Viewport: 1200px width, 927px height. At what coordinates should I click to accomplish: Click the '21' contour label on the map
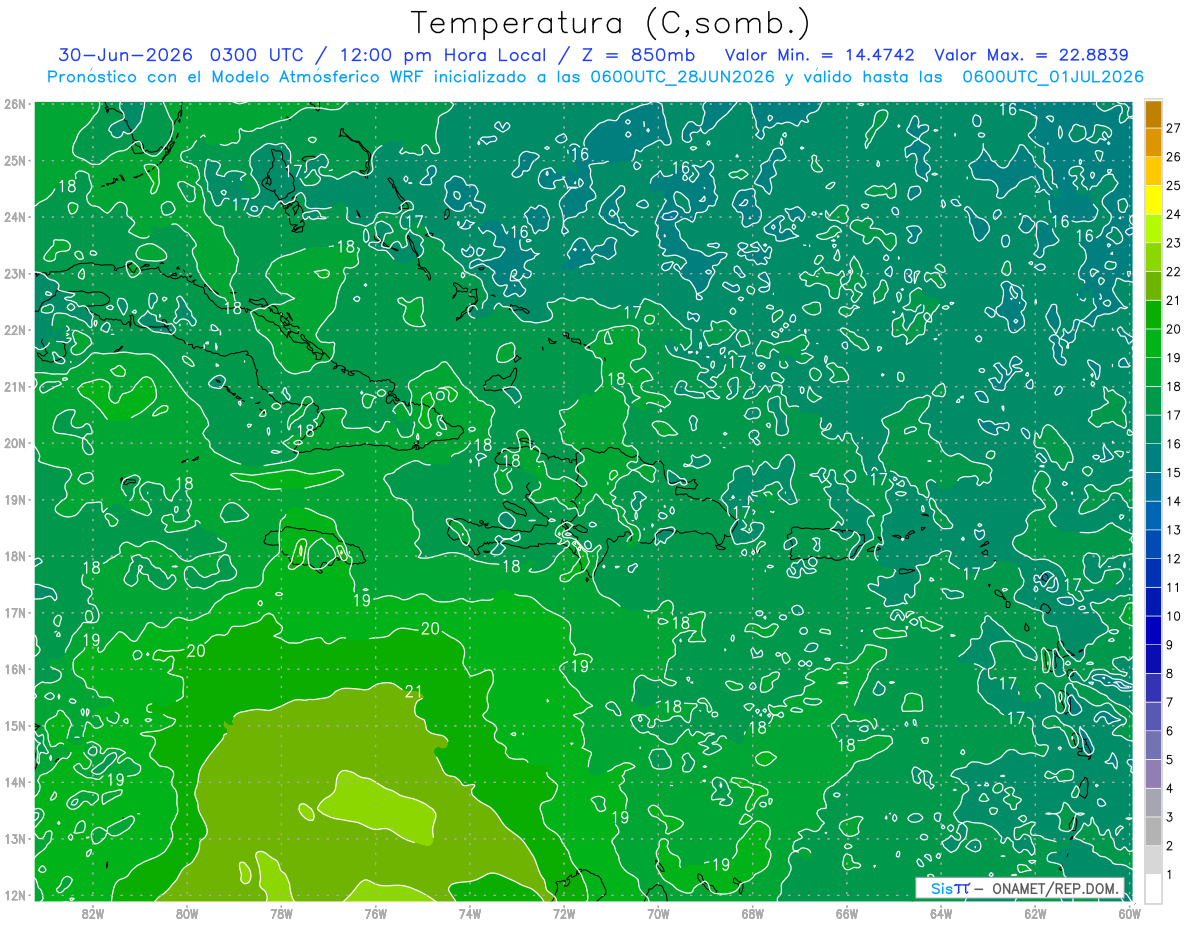pyautogui.click(x=414, y=691)
